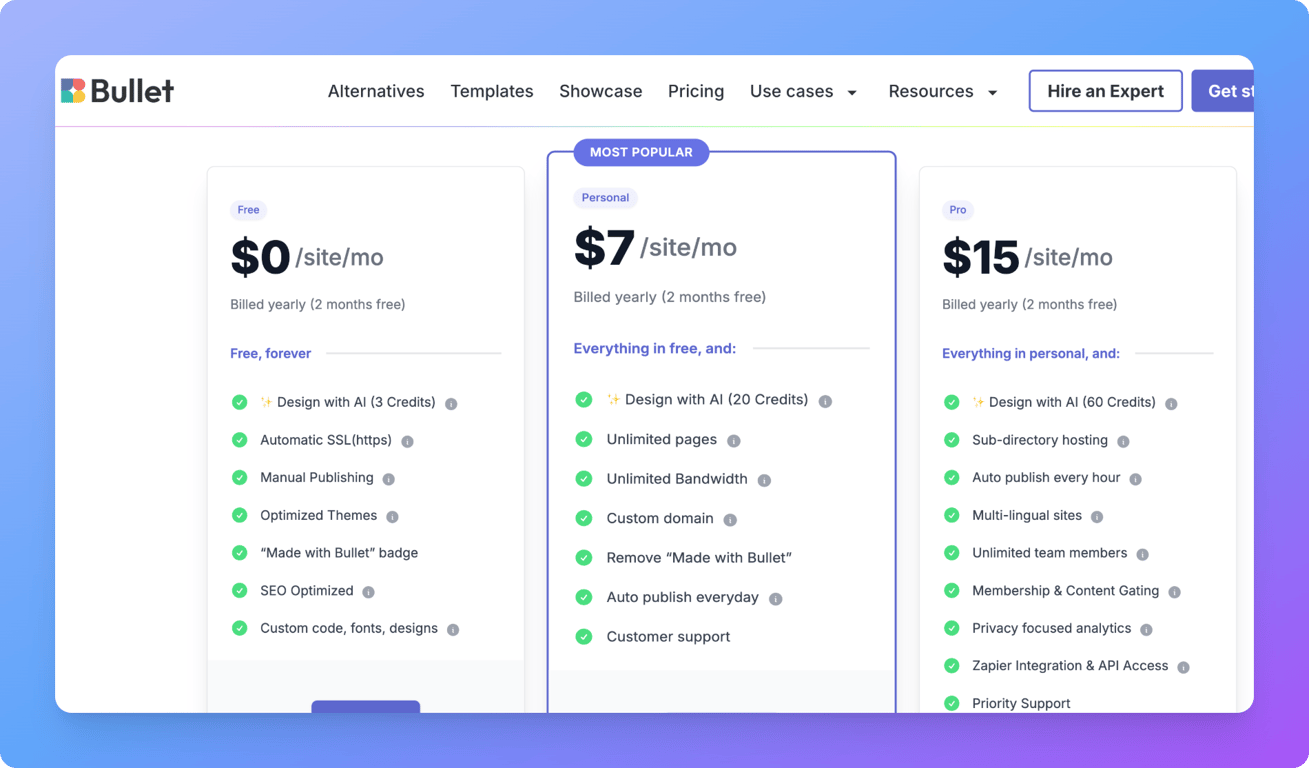Select Showcase in the top navigation
Image resolution: width=1309 pixels, height=768 pixels.
[x=601, y=91]
